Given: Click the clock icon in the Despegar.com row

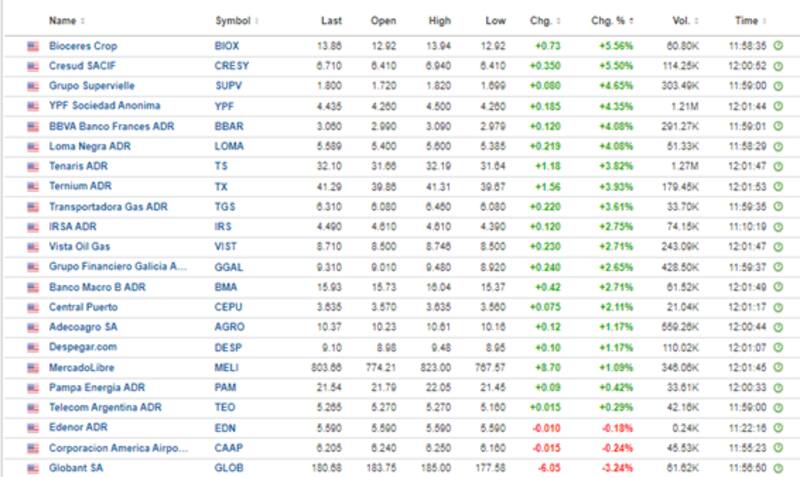Looking at the screenshot, I should point(780,347).
